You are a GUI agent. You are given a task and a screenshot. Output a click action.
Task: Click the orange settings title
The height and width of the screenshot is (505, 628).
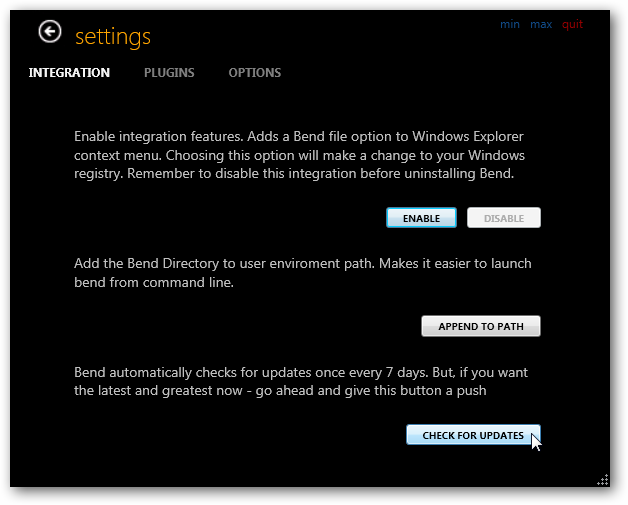[113, 37]
